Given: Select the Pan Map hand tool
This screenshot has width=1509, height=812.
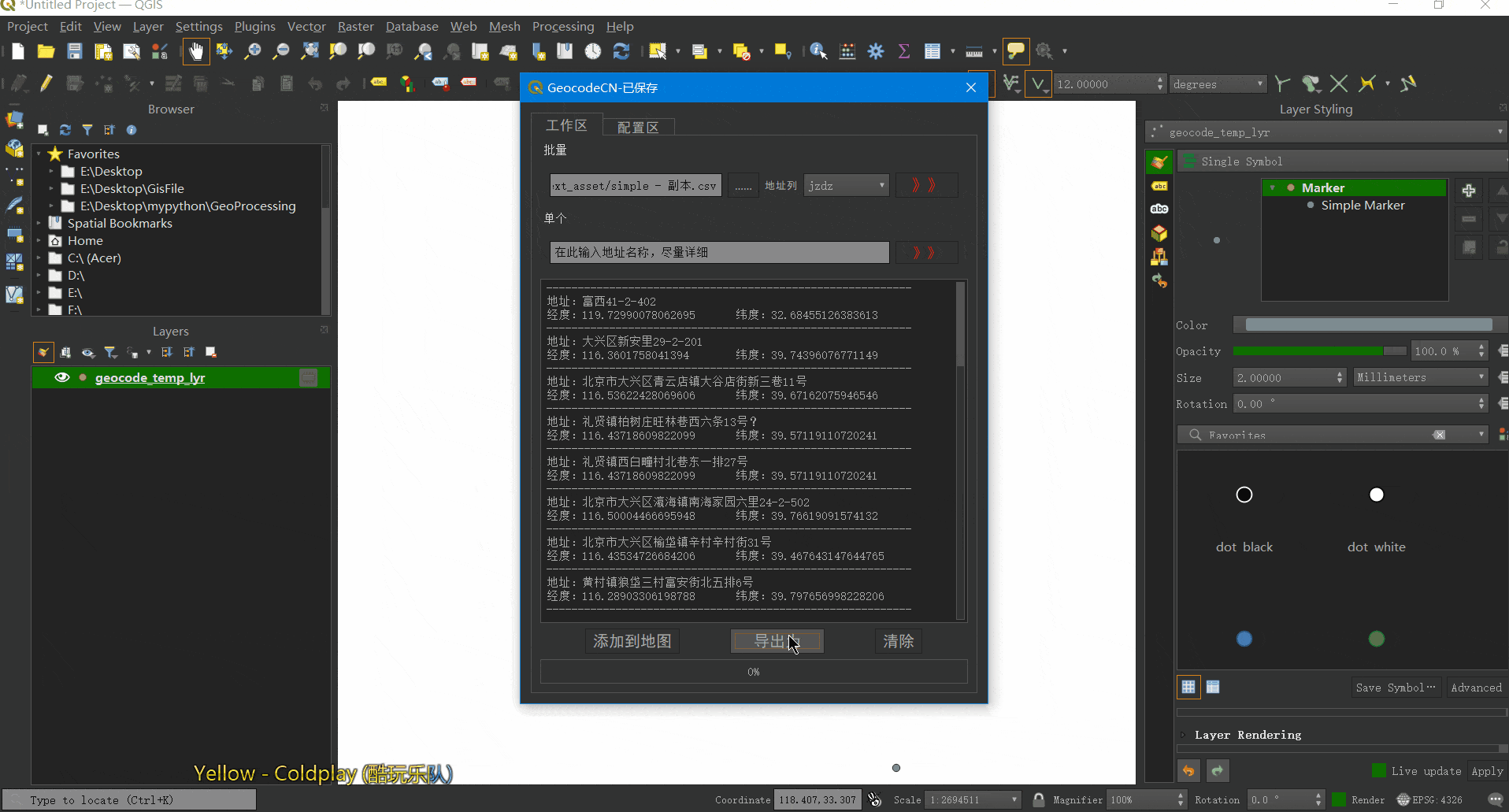Looking at the screenshot, I should (x=196, y=52).
